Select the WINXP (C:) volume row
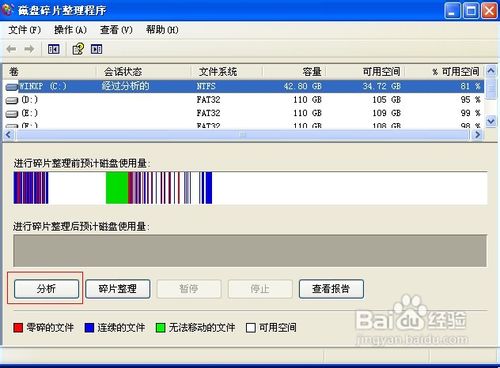 [244, 87]
